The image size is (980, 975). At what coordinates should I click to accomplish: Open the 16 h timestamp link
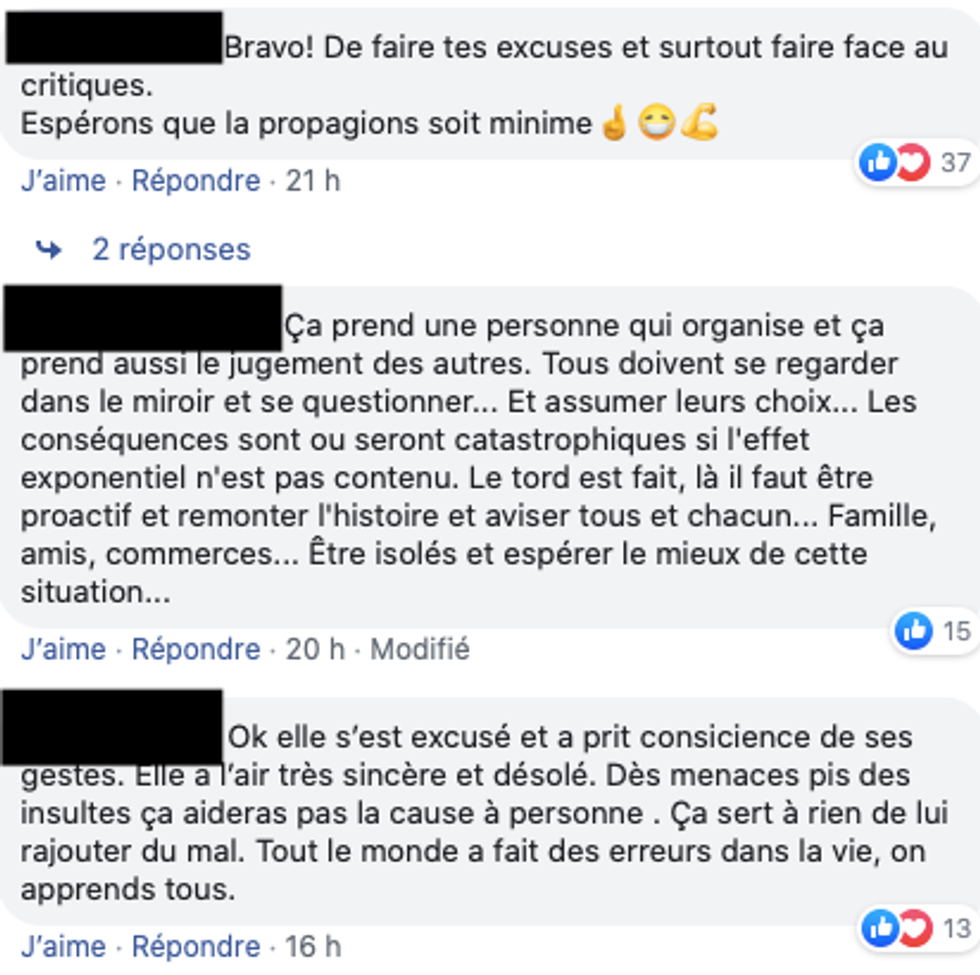[x=313, y=946]
